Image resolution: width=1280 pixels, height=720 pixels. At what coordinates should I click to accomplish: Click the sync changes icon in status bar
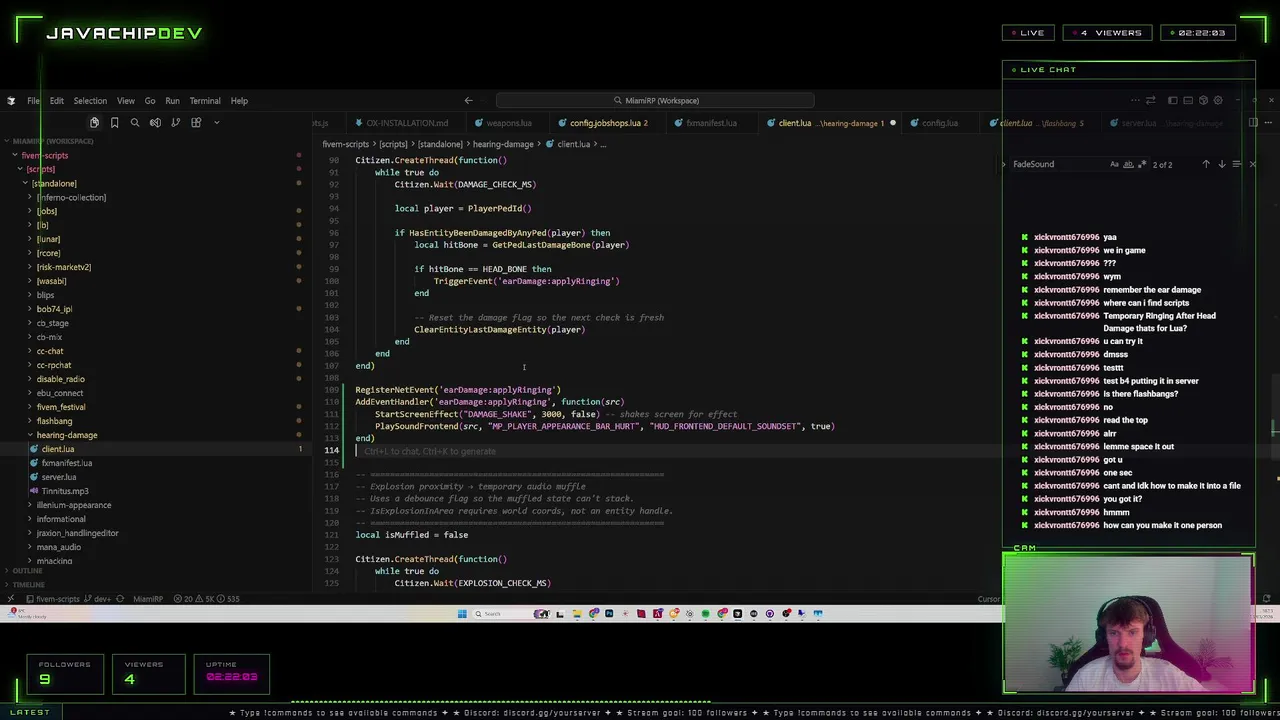[x=120, y=599]
